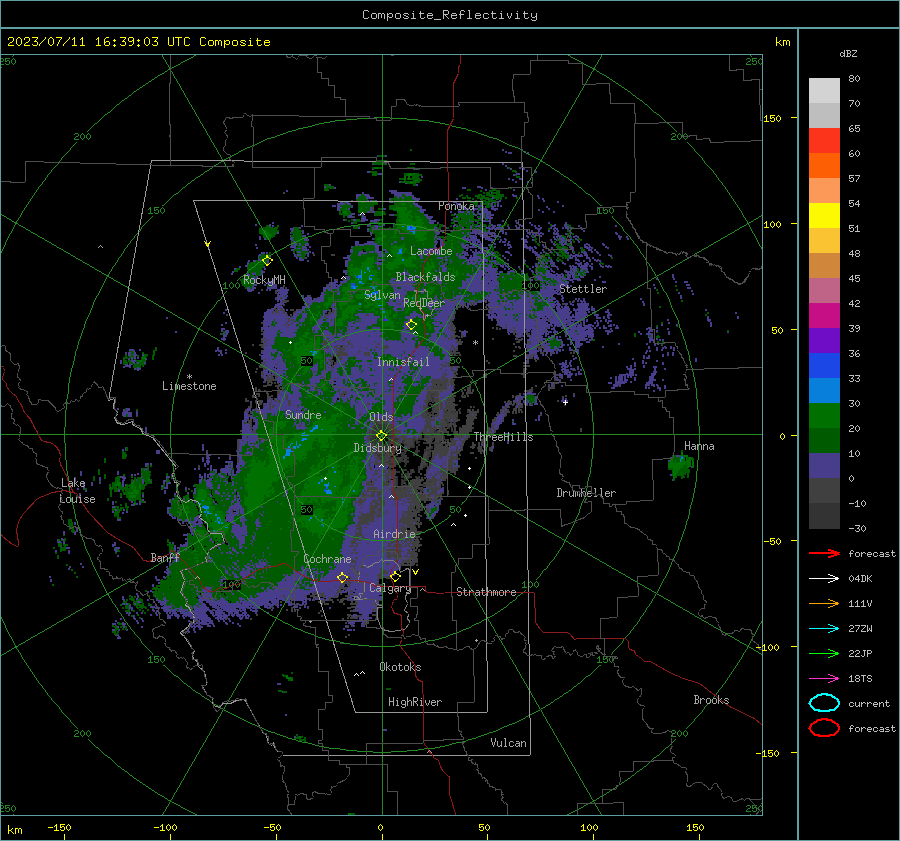Click the red forecast ellipse icon

tap(824, 728)
